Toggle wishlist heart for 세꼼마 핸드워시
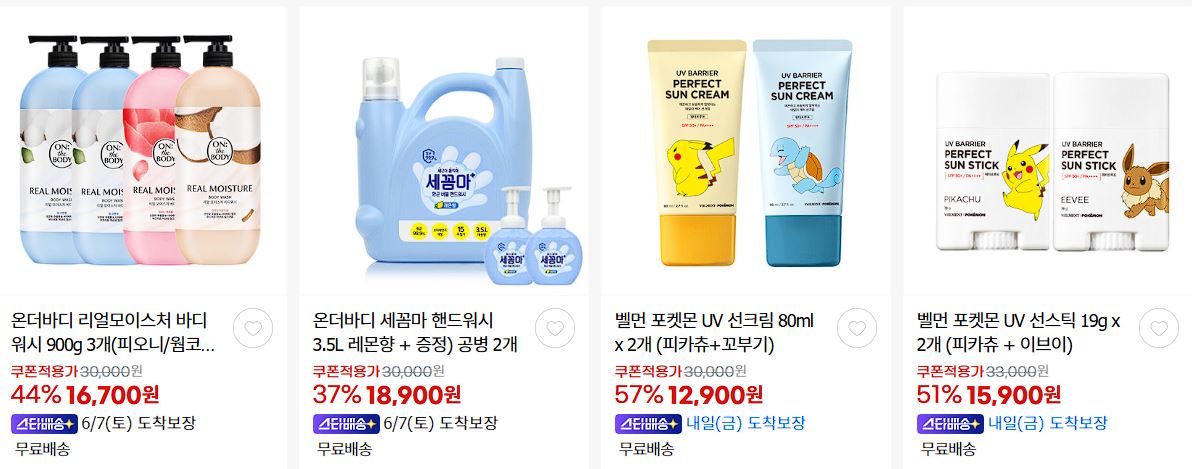 [x=555, y=328]
